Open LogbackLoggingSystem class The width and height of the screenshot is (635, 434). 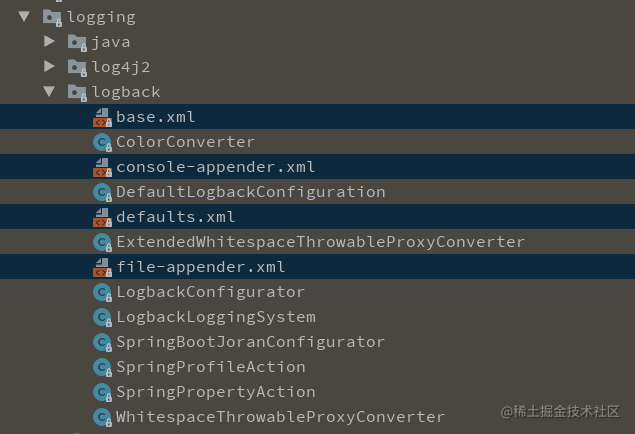coord(215,317)
